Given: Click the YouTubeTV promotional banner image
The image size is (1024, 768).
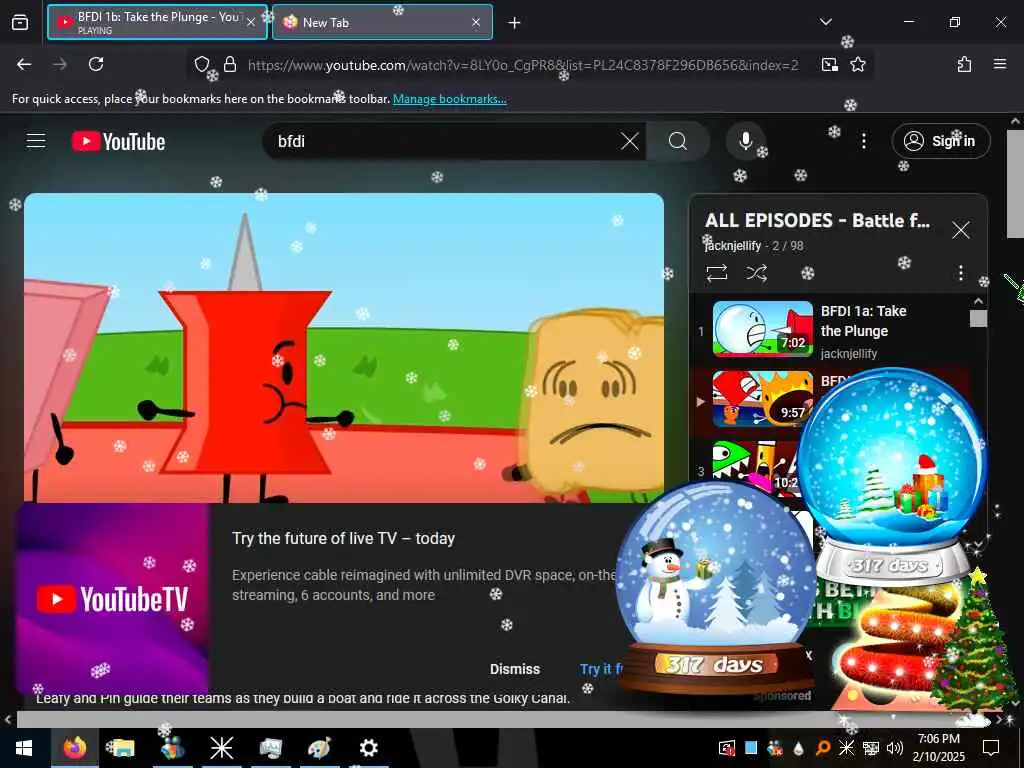Looking at the screenshot, I should pos(112,598).
